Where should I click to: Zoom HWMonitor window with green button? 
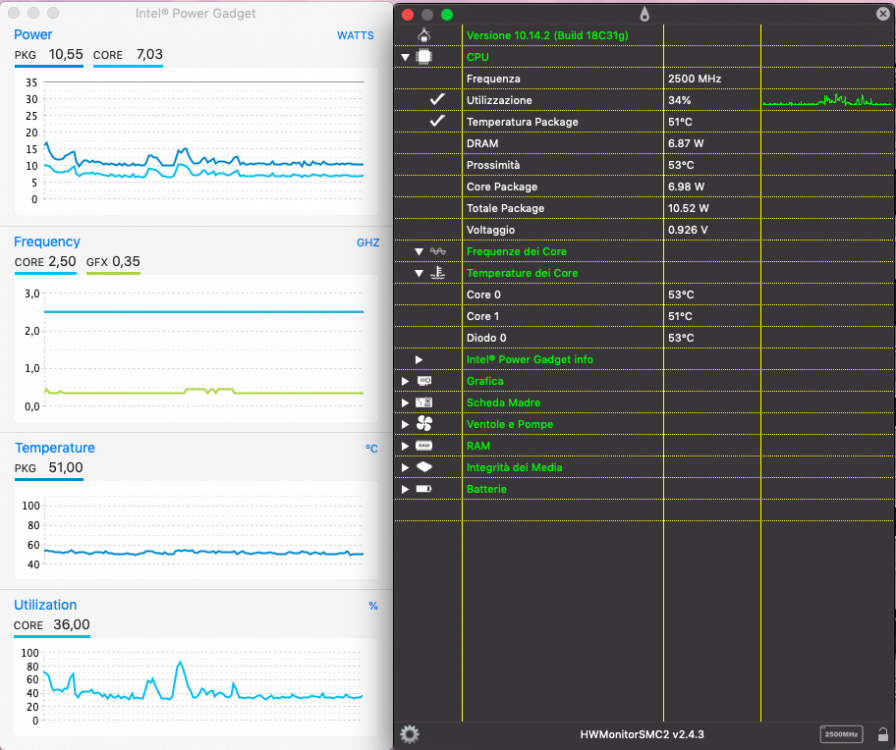click(447, 15)
